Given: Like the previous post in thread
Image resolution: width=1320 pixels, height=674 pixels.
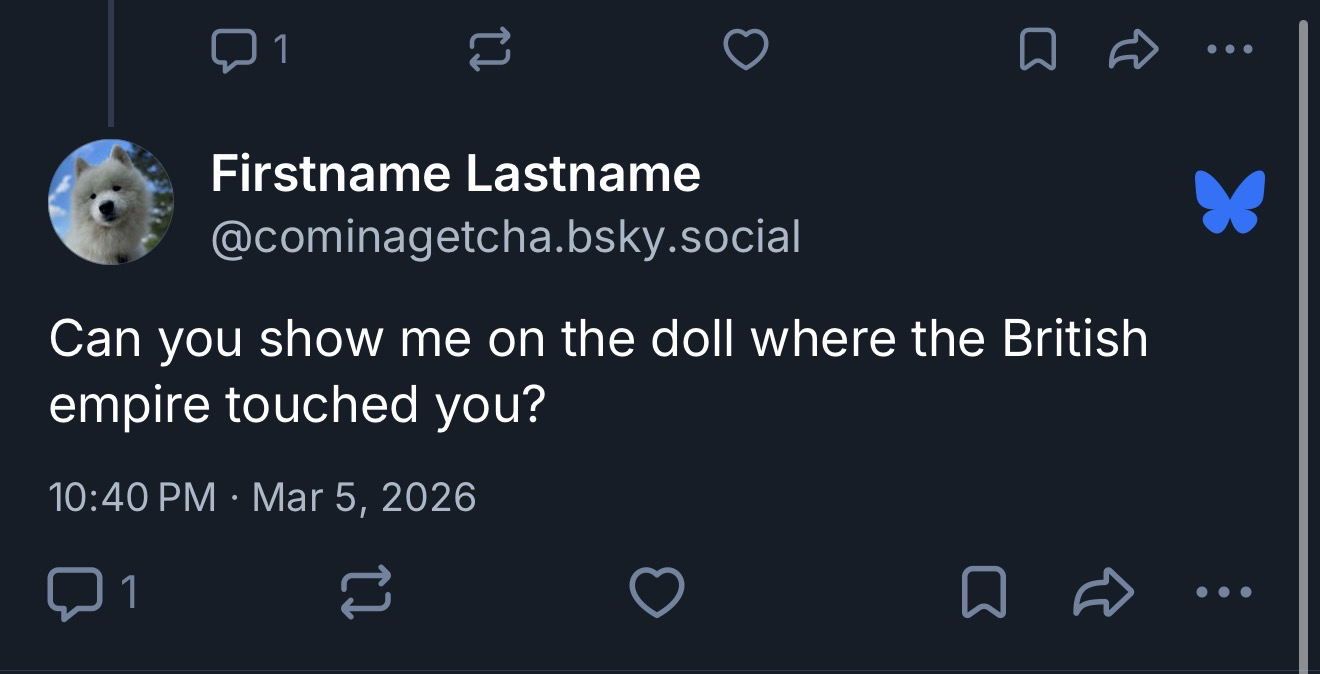Looking at the screenshot, I should [x=745, y=49].
